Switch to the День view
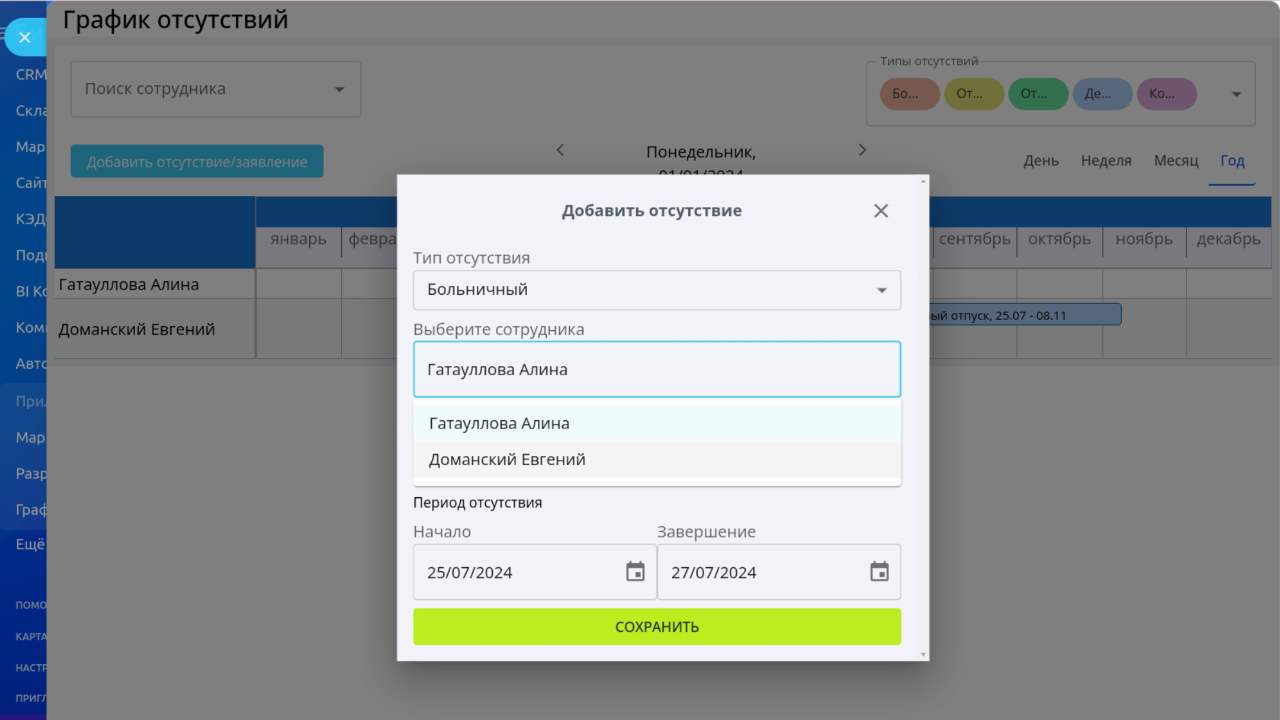The height and width of the screenshot is (720, 1280). [1041, 161]
